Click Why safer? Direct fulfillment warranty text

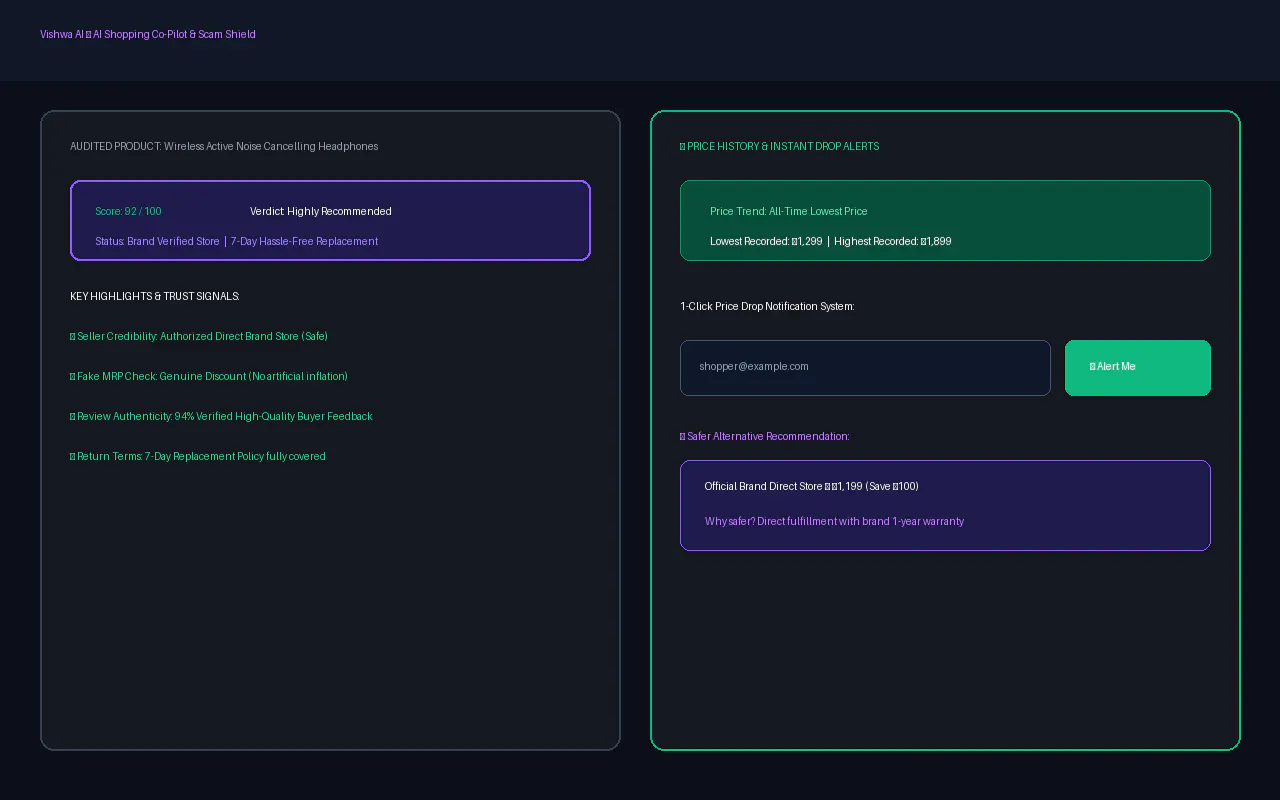tap(835, 521)
